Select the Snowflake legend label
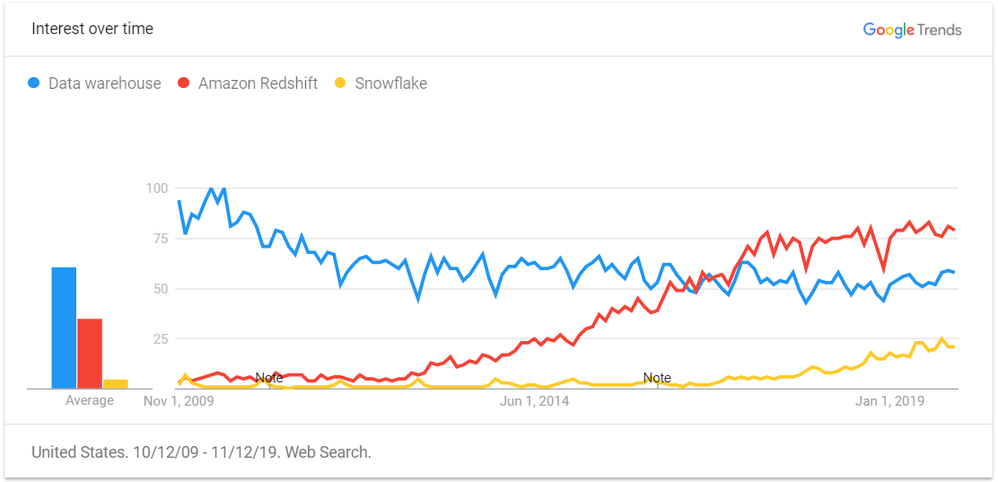Viewport: 998px width, 482px height. coord(390,84)
